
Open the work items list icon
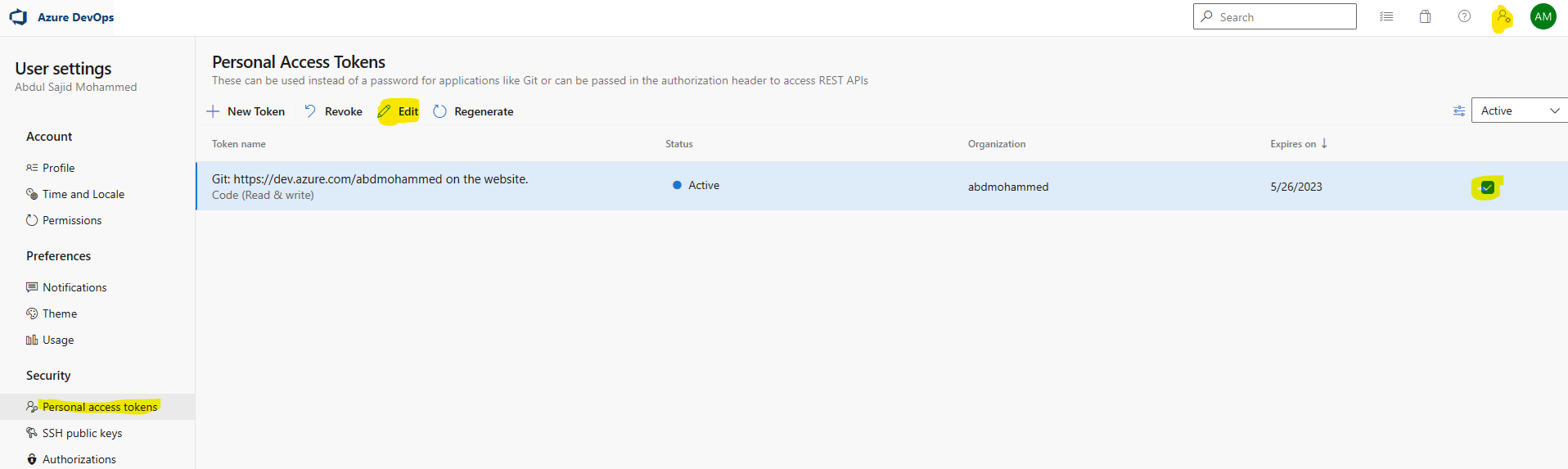coord(1386,16)
